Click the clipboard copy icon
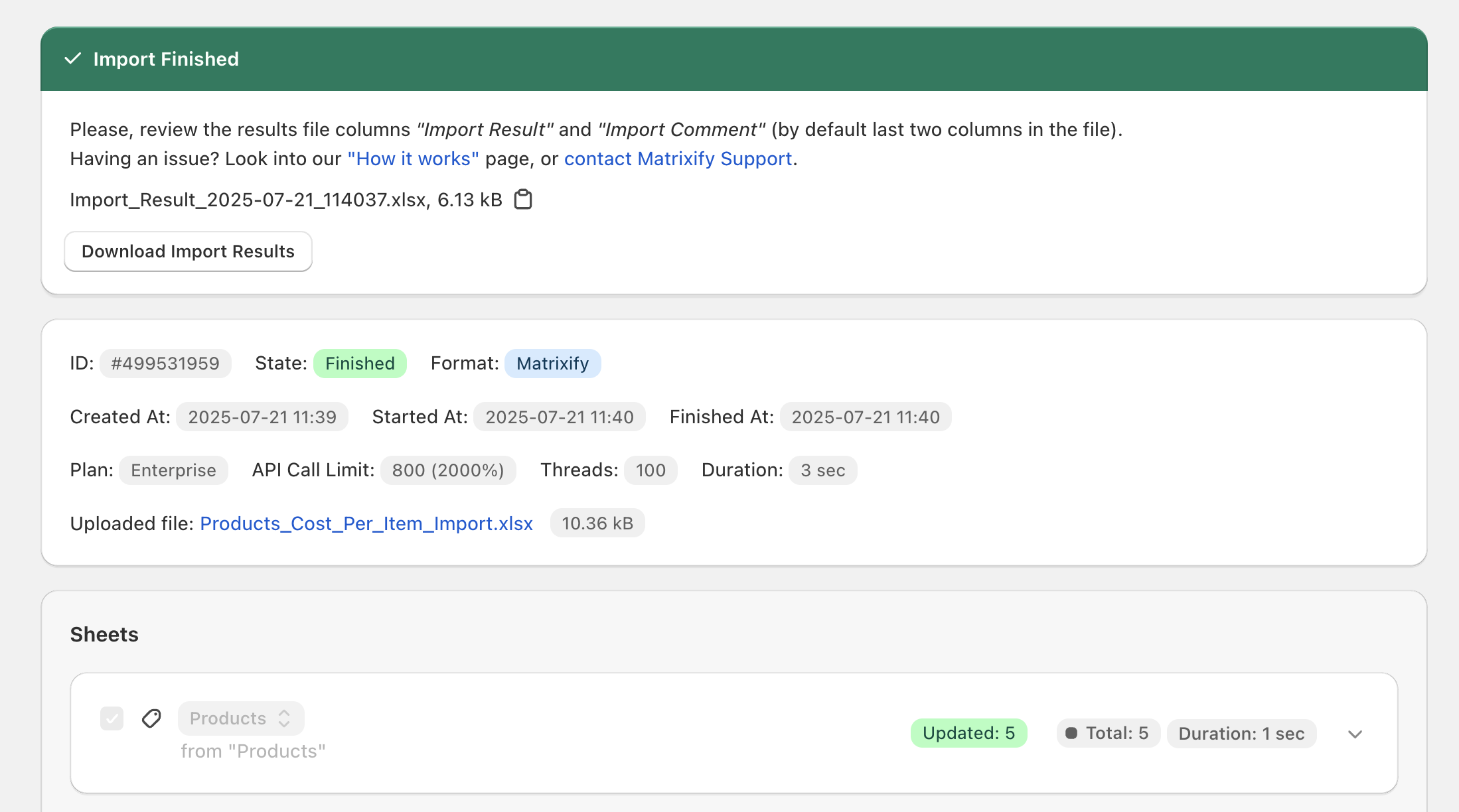The height and width of the screenshot is (812, 1459). 523,200
